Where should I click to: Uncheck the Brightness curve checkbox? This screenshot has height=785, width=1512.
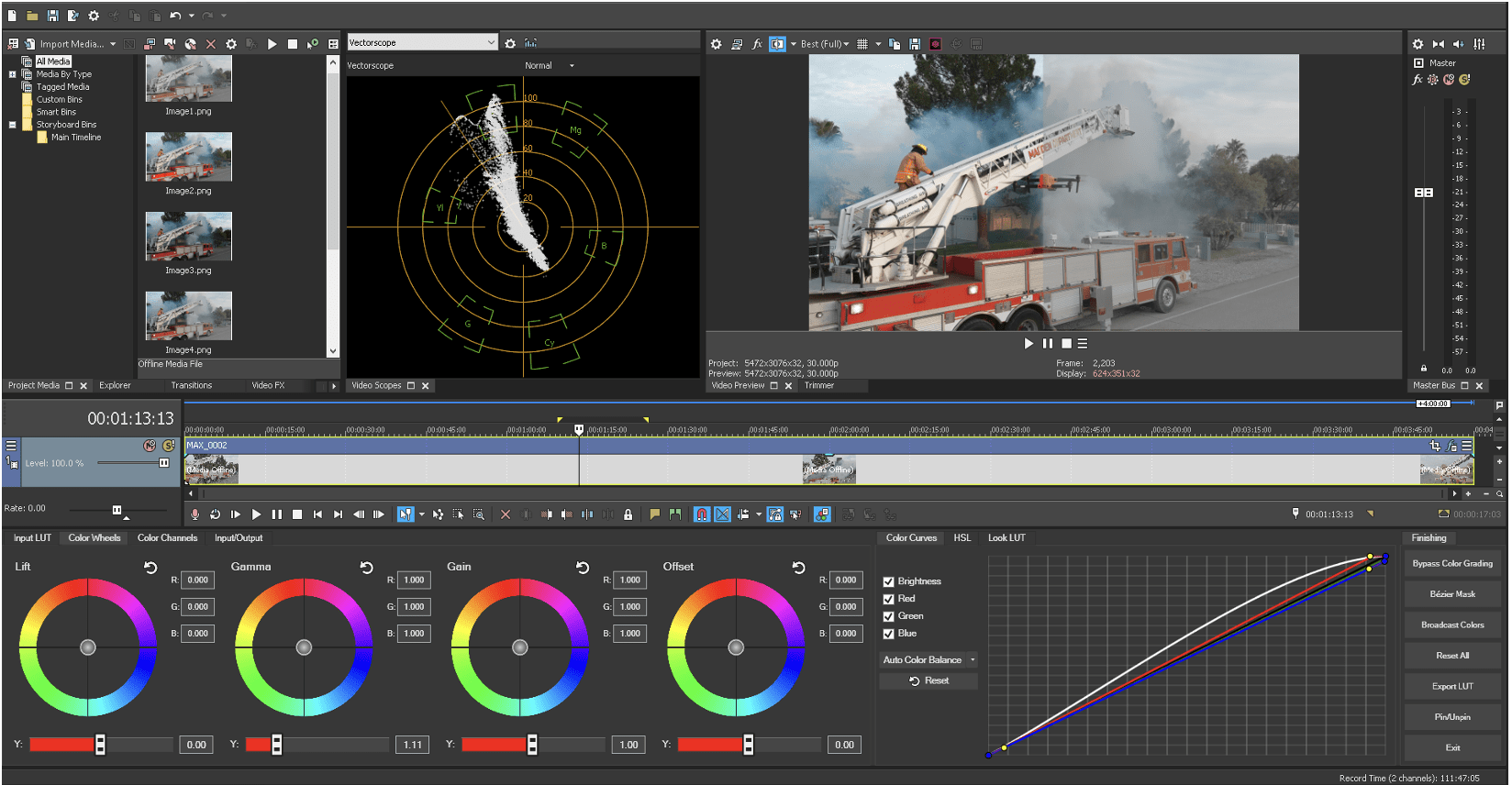[x=888, y=581]
